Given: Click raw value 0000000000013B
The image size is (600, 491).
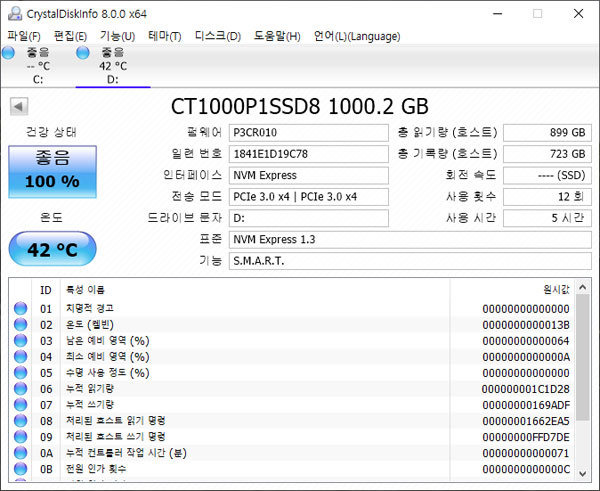Looking at the screenshot, I should (526, 325).
